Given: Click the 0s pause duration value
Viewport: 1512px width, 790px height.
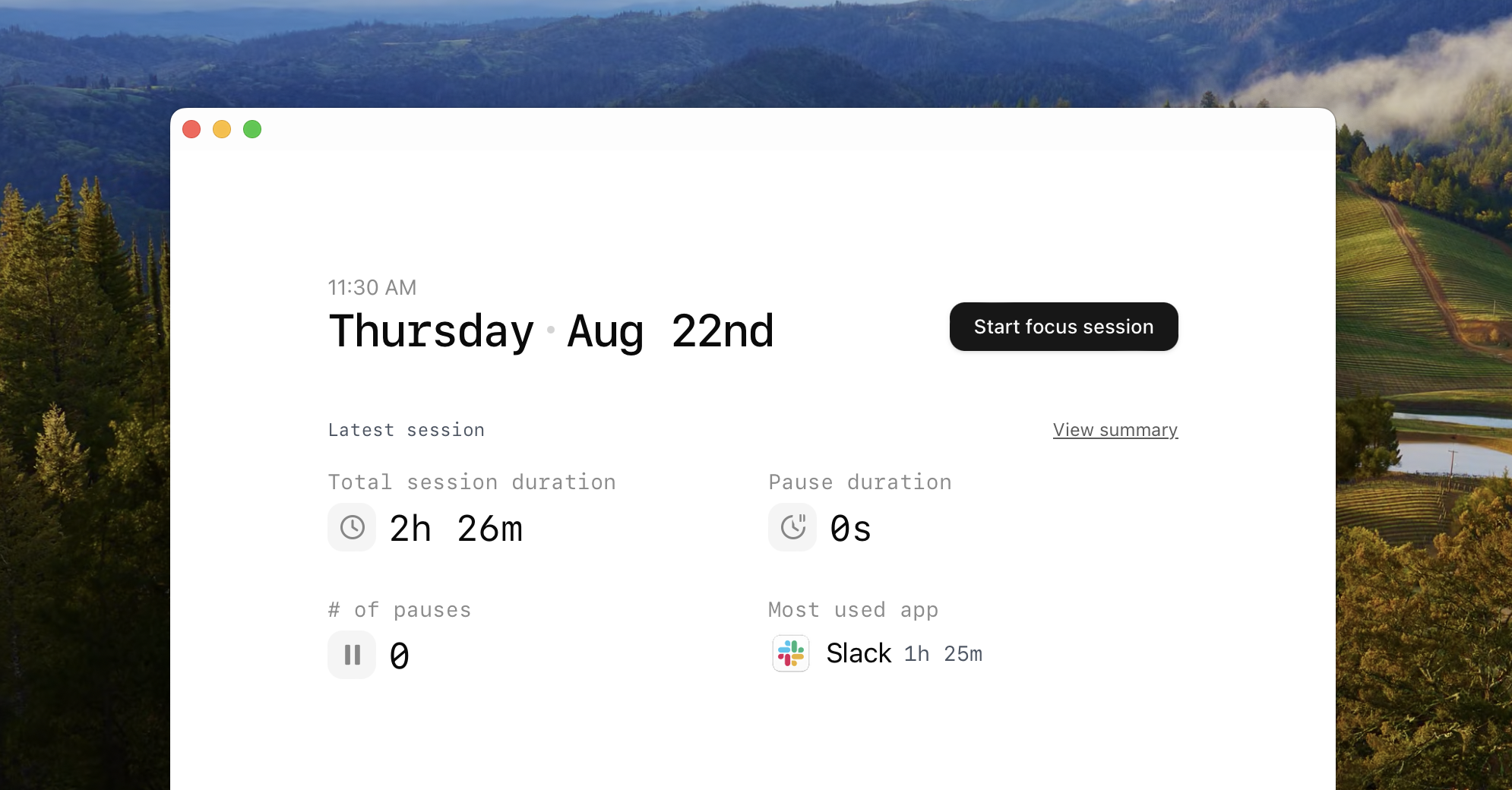Looking at the screenshot, I should coord(850,529).
